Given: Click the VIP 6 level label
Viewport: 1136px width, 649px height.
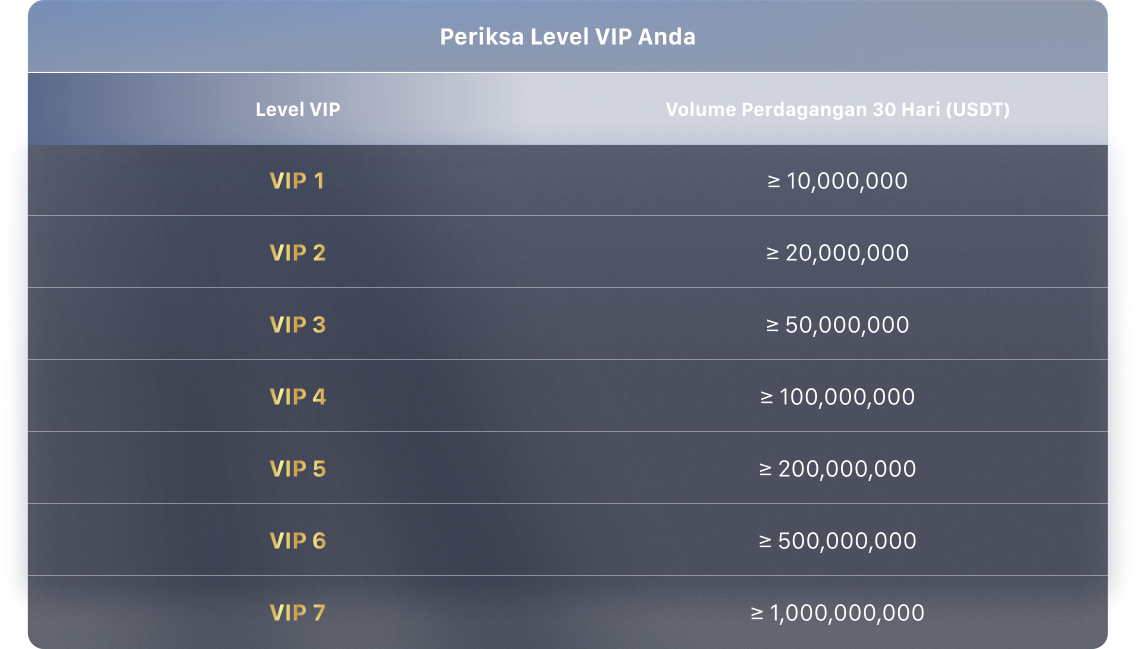Looking at the screenshot, I should (x=297, y=541).
